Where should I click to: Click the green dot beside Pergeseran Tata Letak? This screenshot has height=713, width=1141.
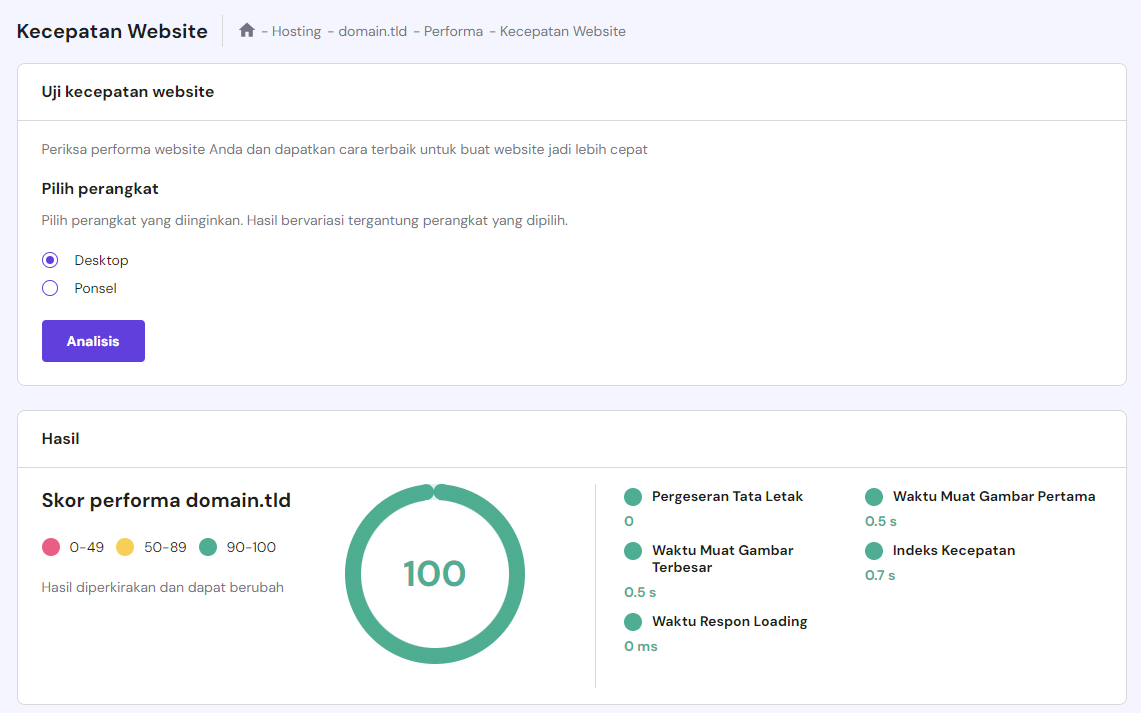click(632, 496)
